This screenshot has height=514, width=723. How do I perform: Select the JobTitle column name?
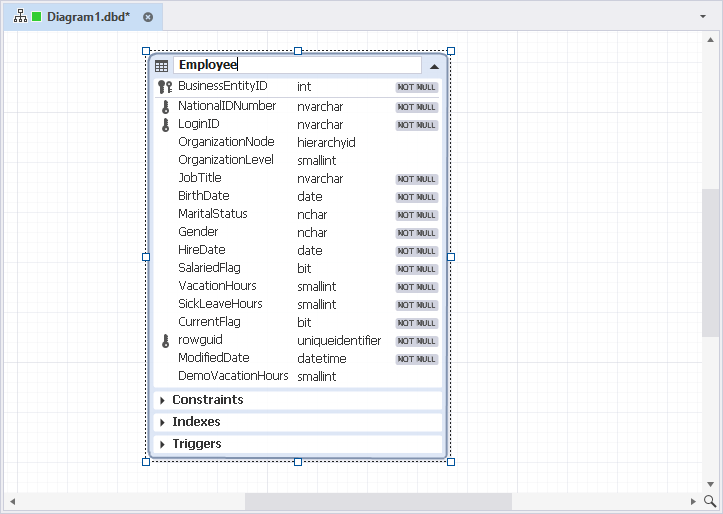[x=200, y=178]
